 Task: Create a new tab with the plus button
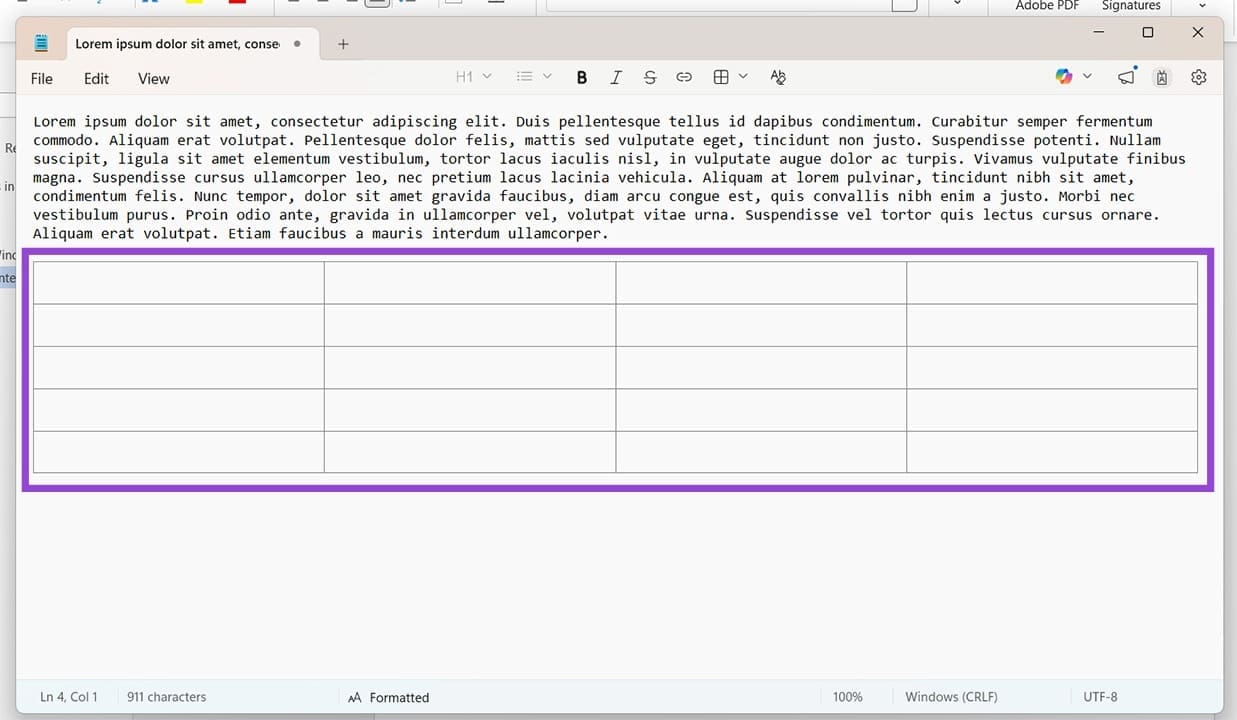(x=343, y=43)
